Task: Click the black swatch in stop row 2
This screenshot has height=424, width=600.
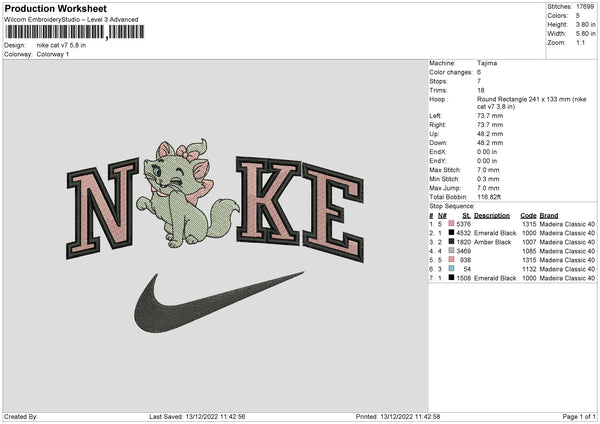Action: click(x=452, y=233)
